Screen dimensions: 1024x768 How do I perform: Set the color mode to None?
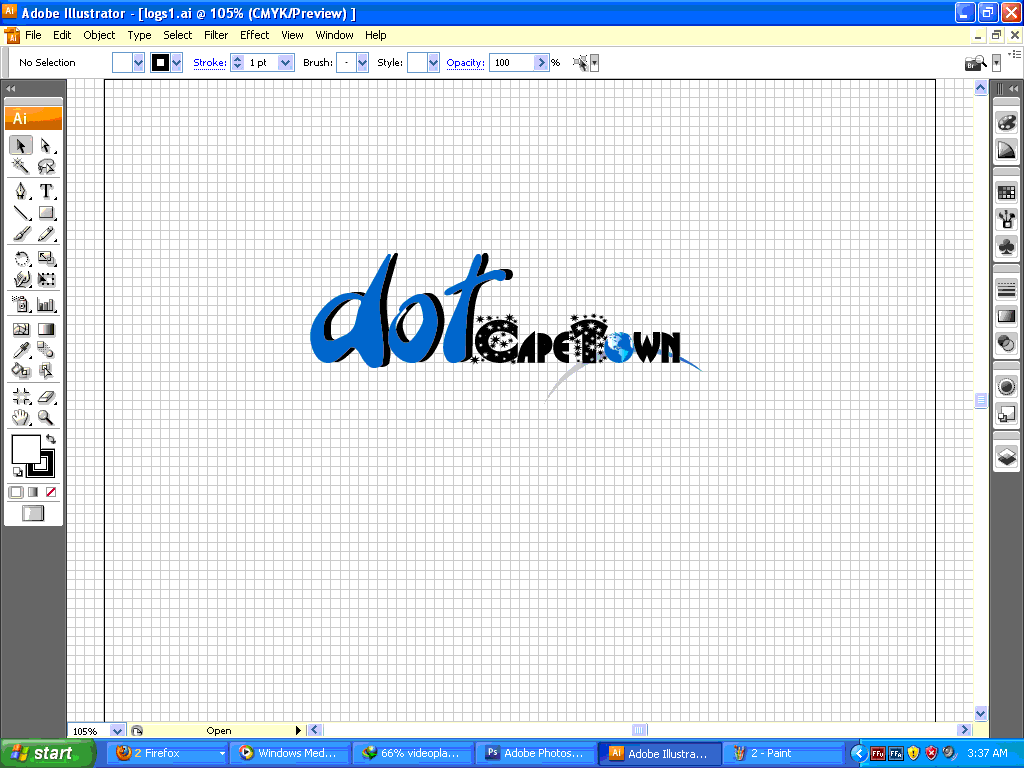click(51, 492)
